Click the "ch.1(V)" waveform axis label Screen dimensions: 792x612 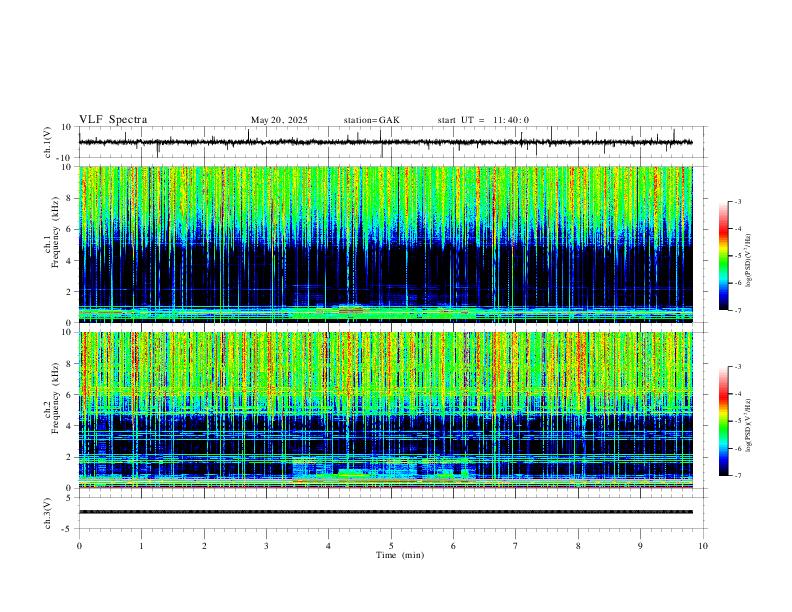48,142
